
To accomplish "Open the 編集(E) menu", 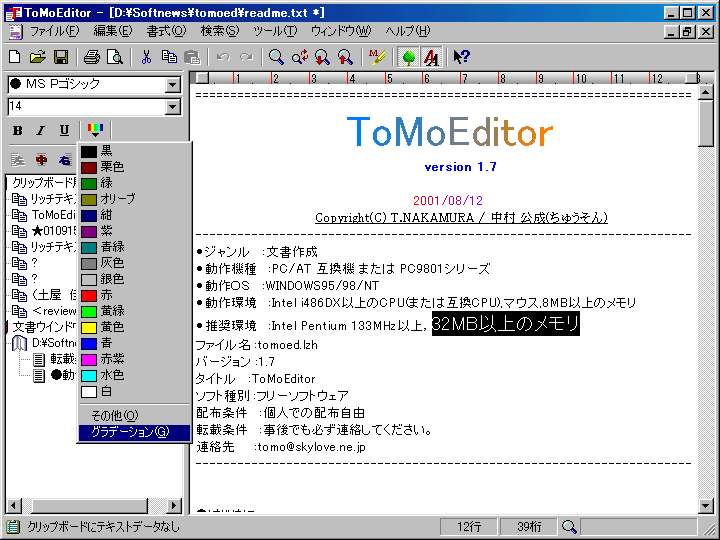I will (113, 31).
